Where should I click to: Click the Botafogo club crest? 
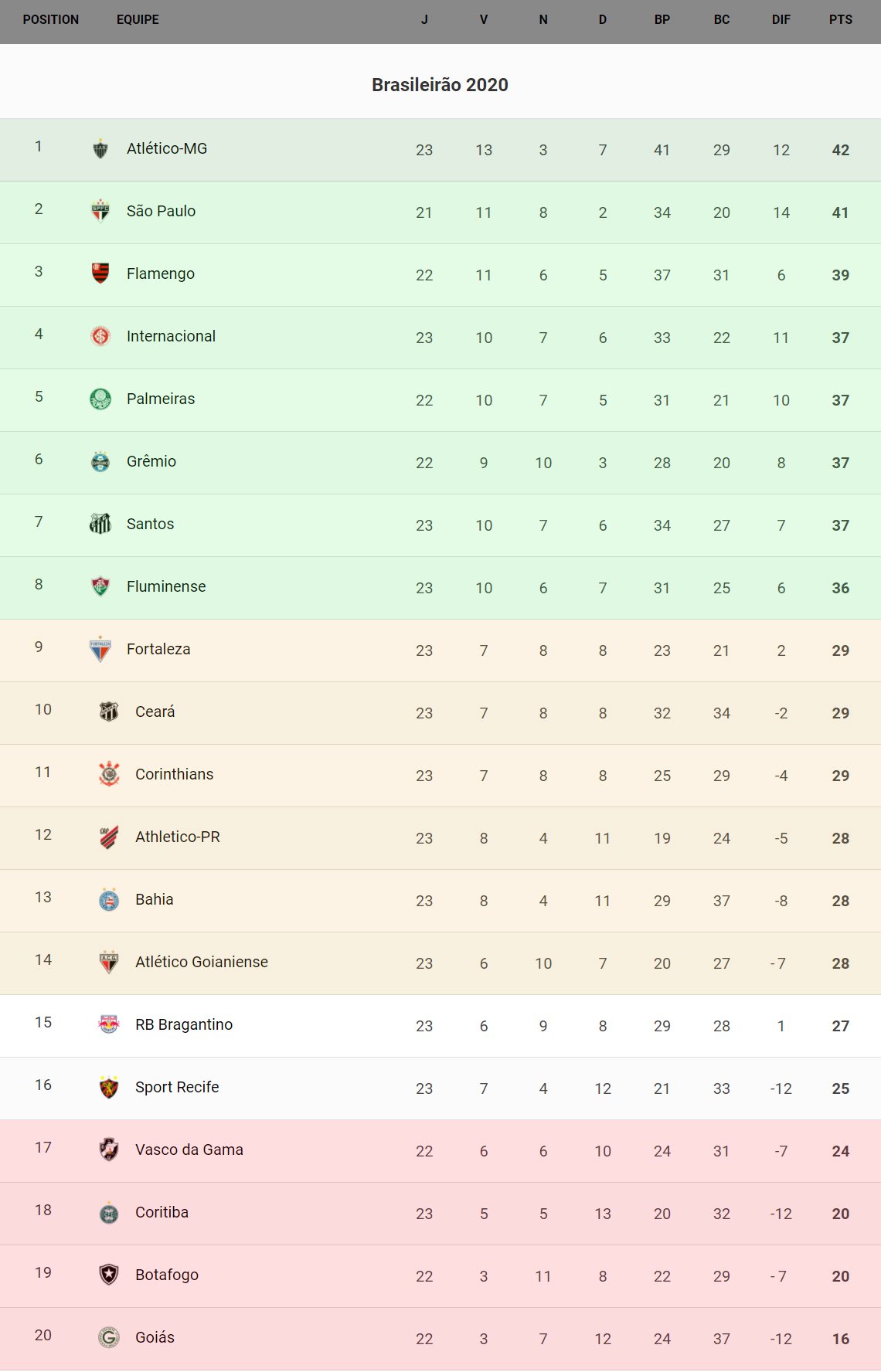point(109,1275)
